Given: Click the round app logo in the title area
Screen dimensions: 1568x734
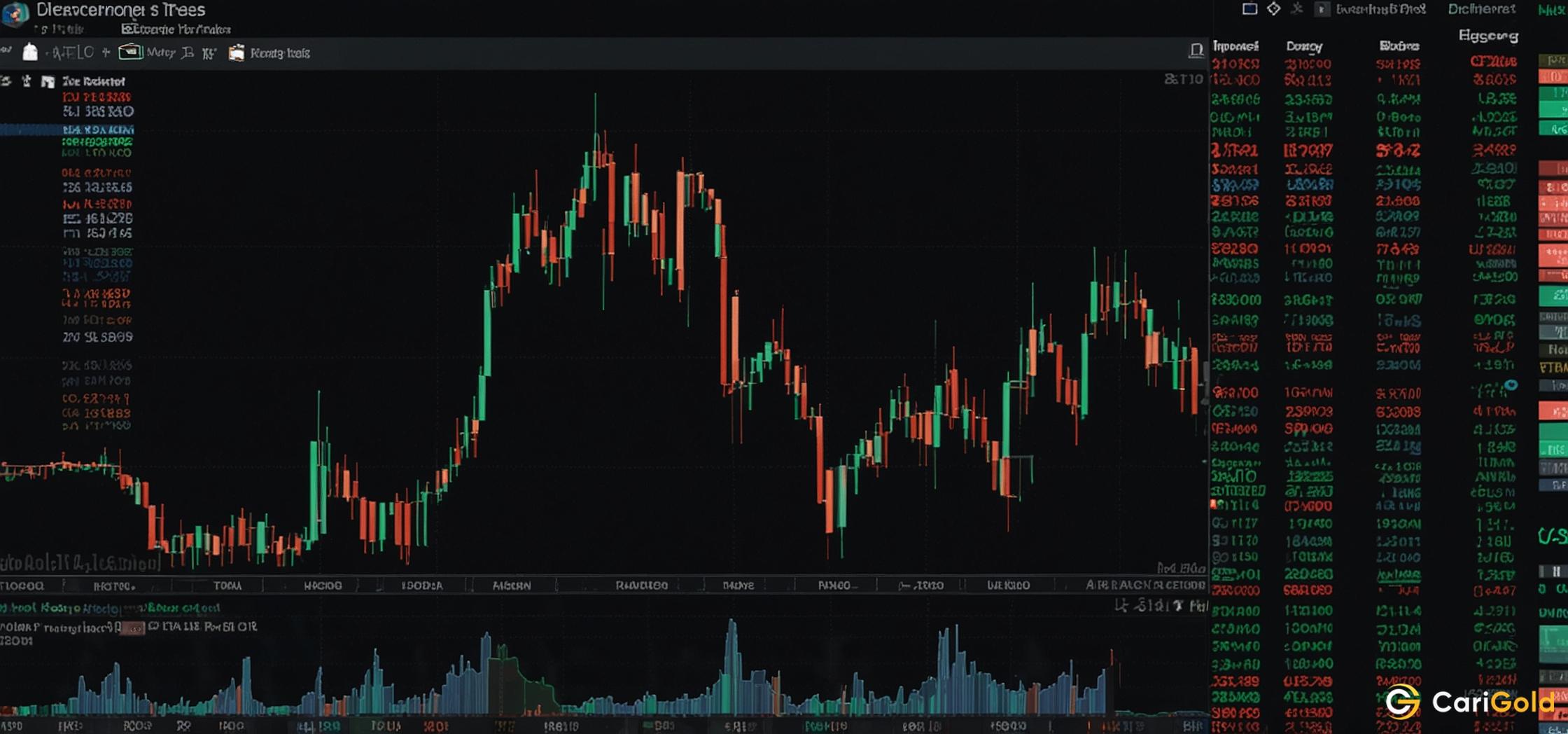Looking at the screenshot, I should click(x=15, y=13).
